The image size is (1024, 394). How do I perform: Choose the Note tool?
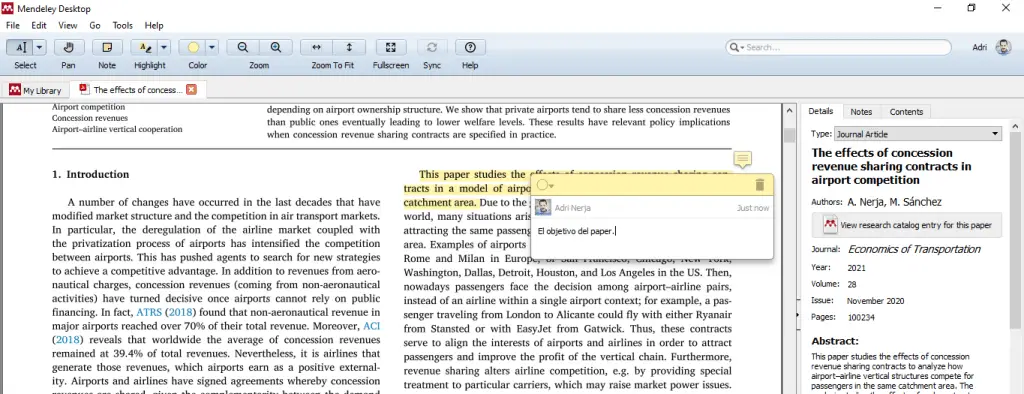point(107,48)
